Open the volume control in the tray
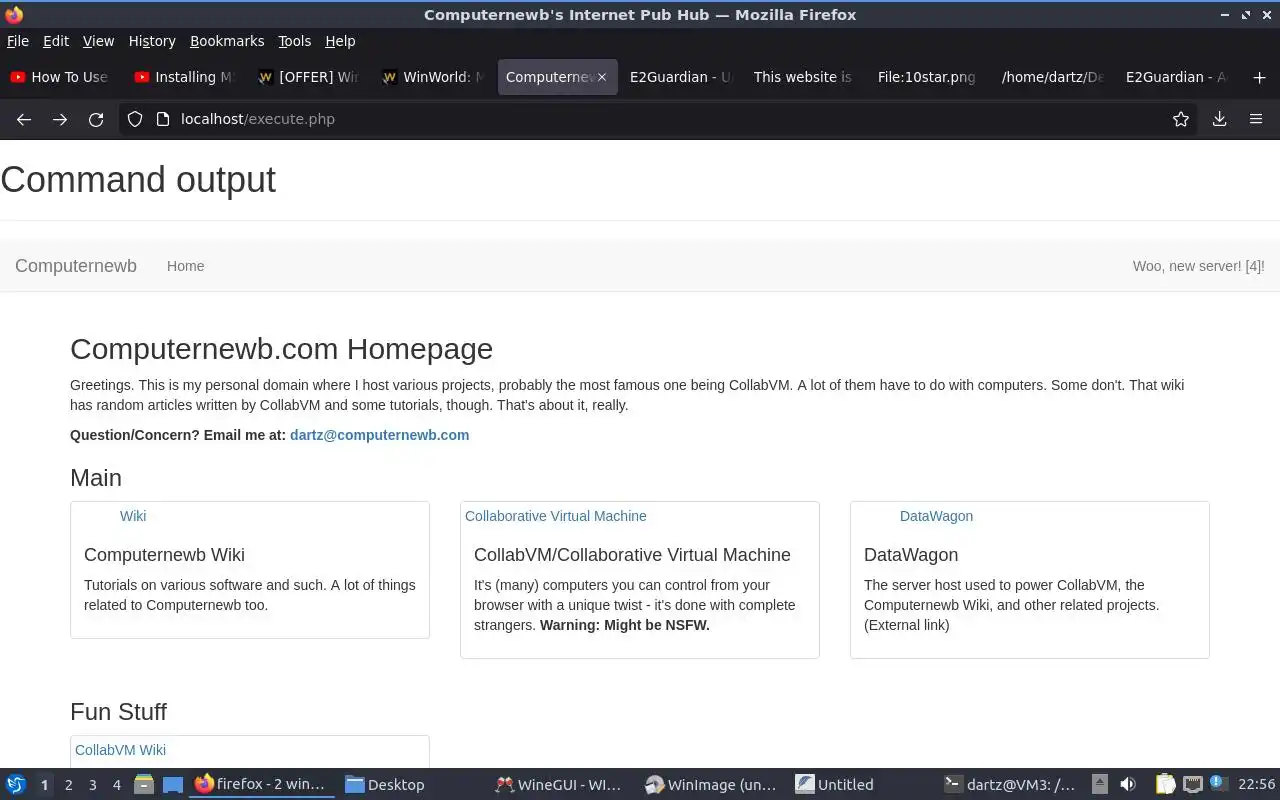The height and width of the screenshot is (800, 1280). (x=1128, y=785)
